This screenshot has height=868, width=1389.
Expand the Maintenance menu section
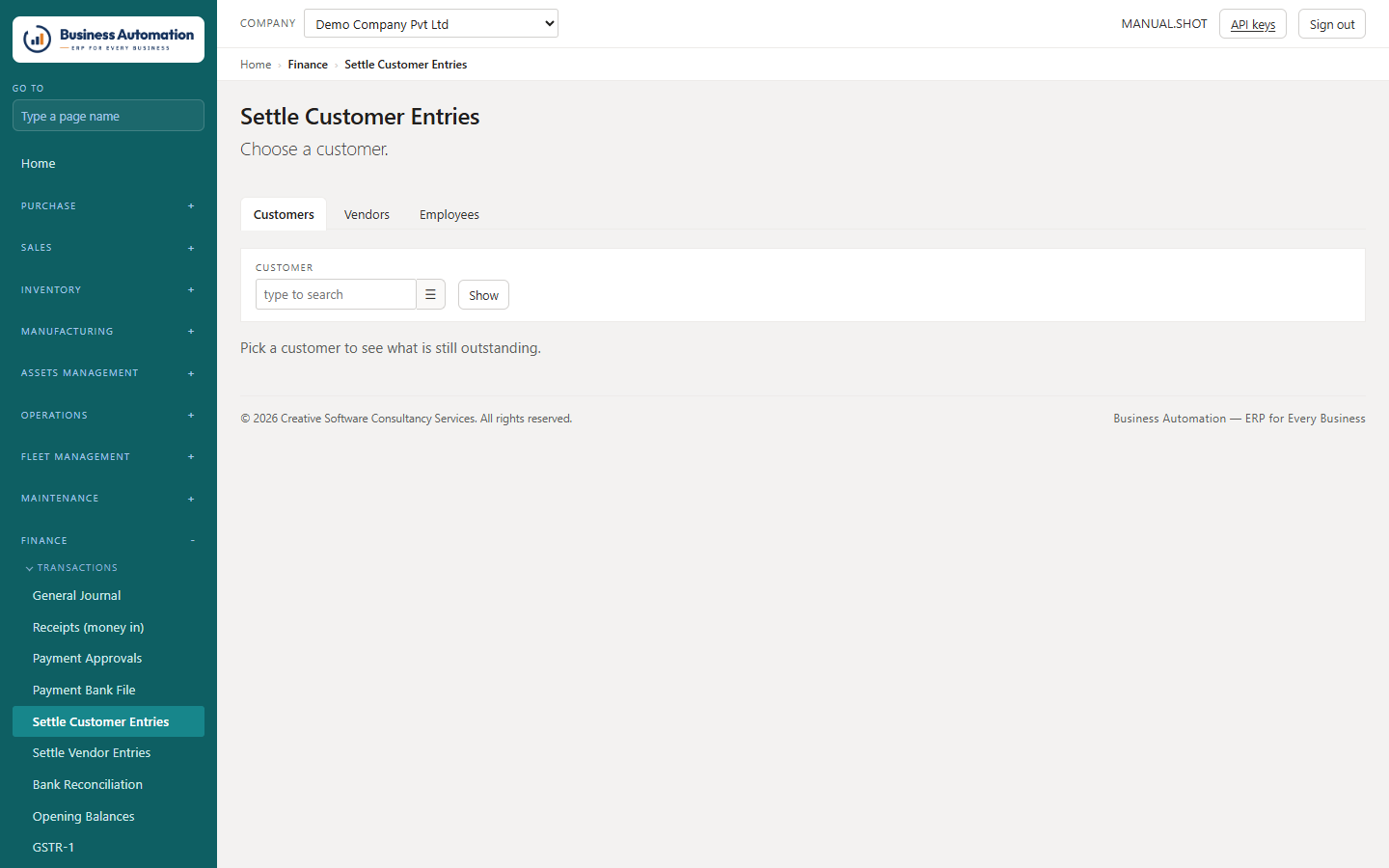[x=108, y=499]
